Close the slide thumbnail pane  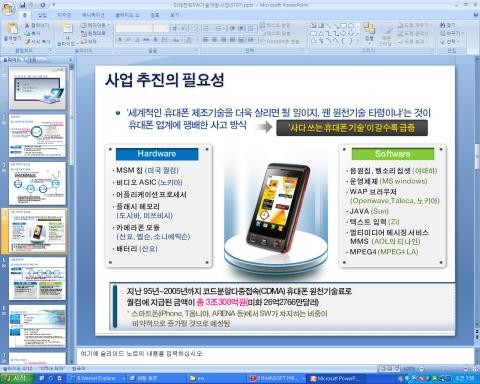[71, 60]
